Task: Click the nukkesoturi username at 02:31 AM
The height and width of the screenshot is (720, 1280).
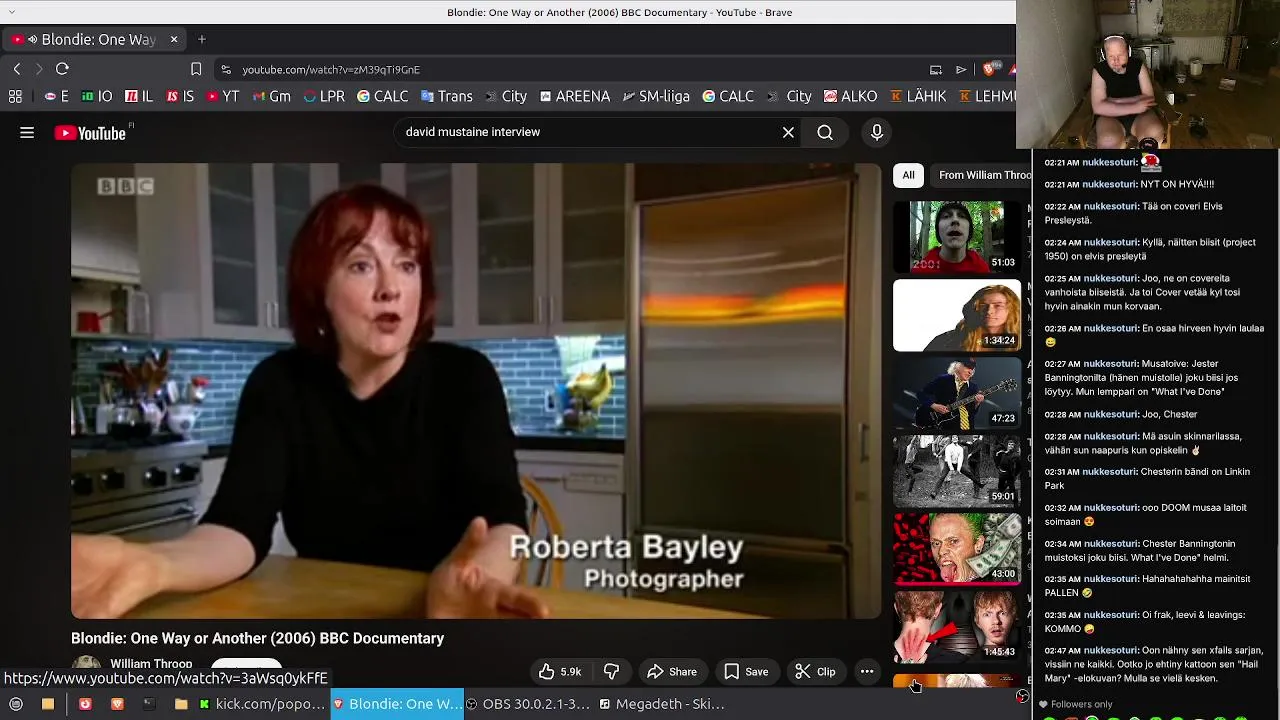Action: (1110, 472)
